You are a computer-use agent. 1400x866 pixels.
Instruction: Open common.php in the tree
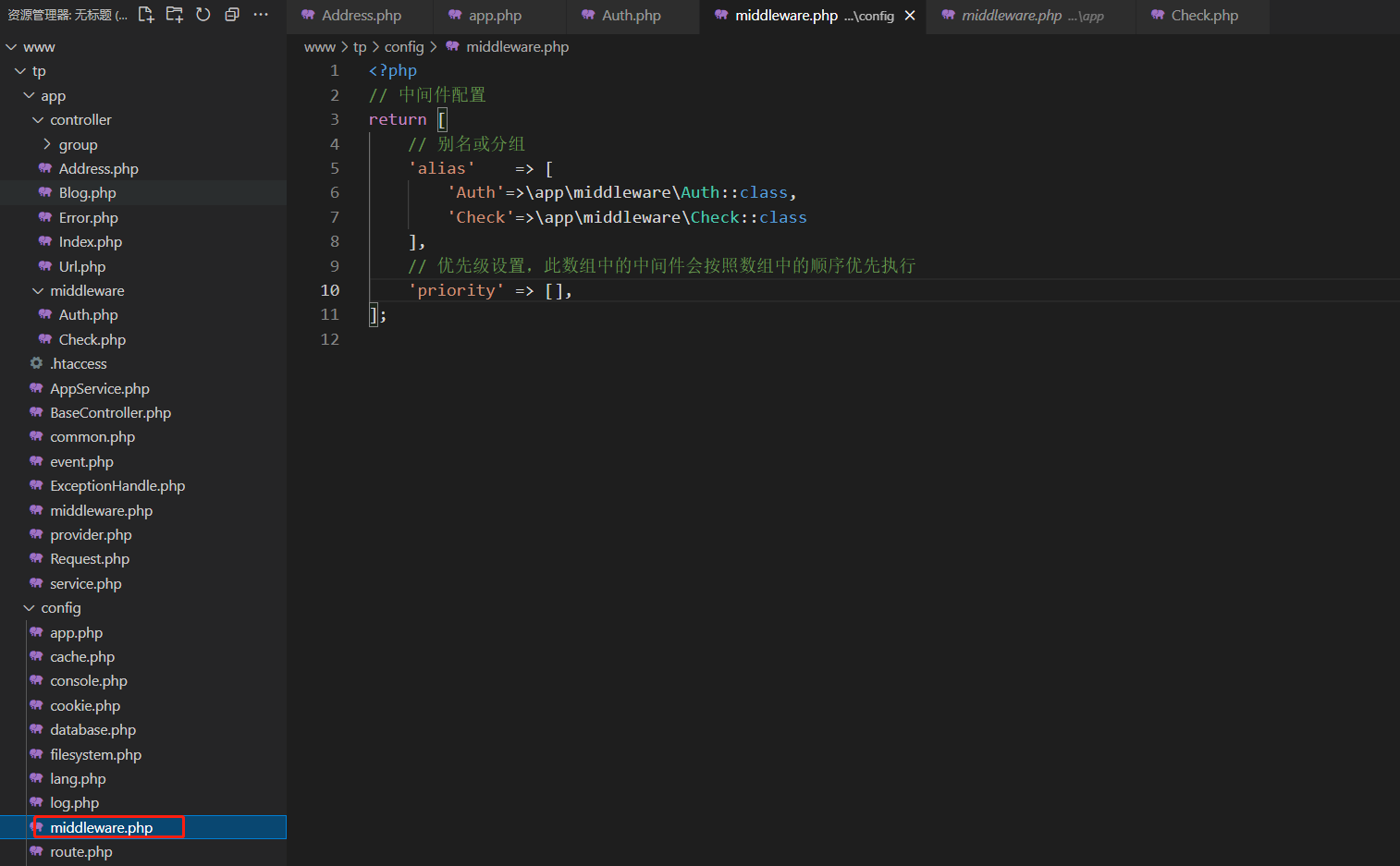(143, 437)
